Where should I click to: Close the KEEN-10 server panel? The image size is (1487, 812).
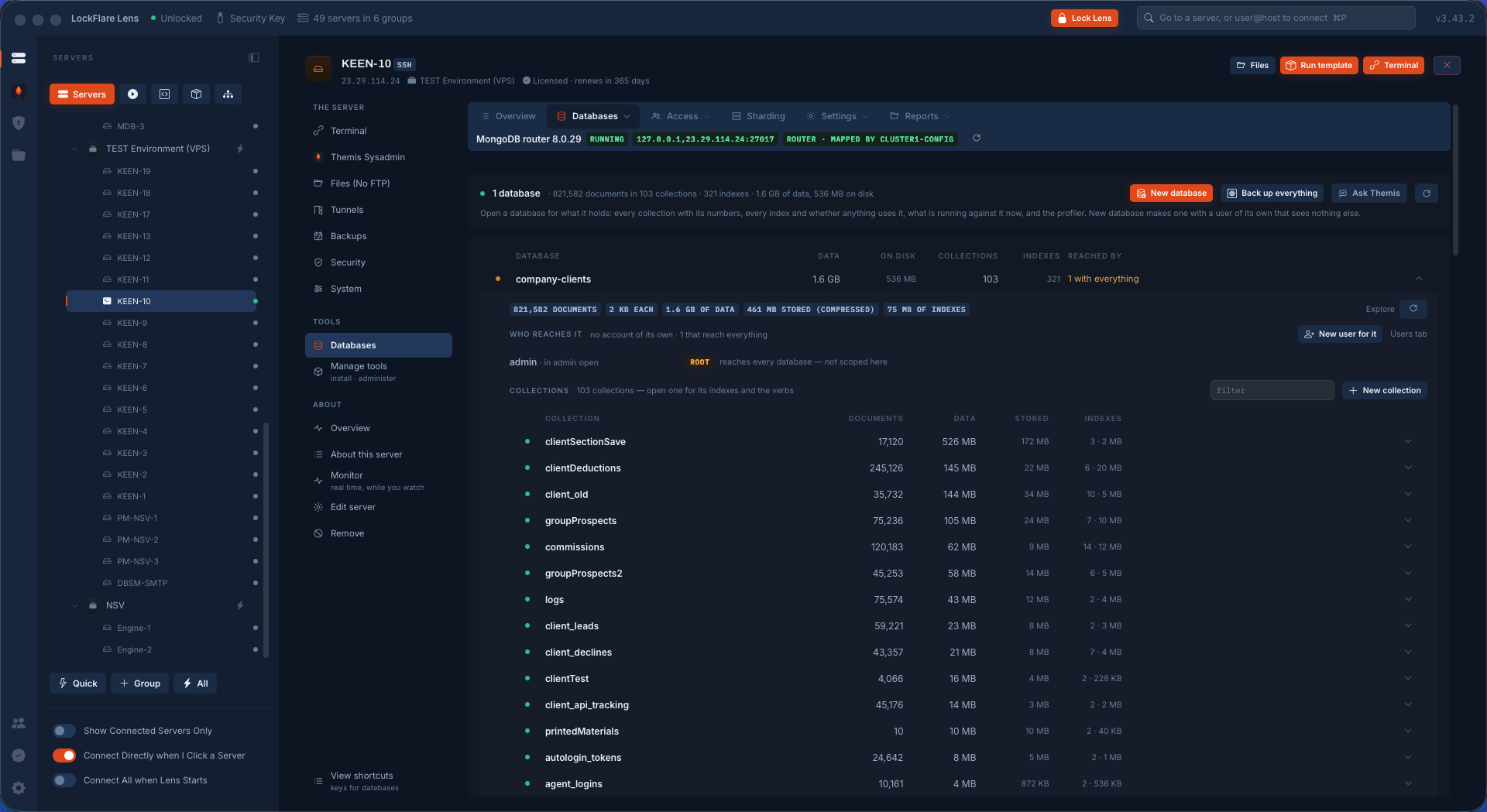point(1447,66)
